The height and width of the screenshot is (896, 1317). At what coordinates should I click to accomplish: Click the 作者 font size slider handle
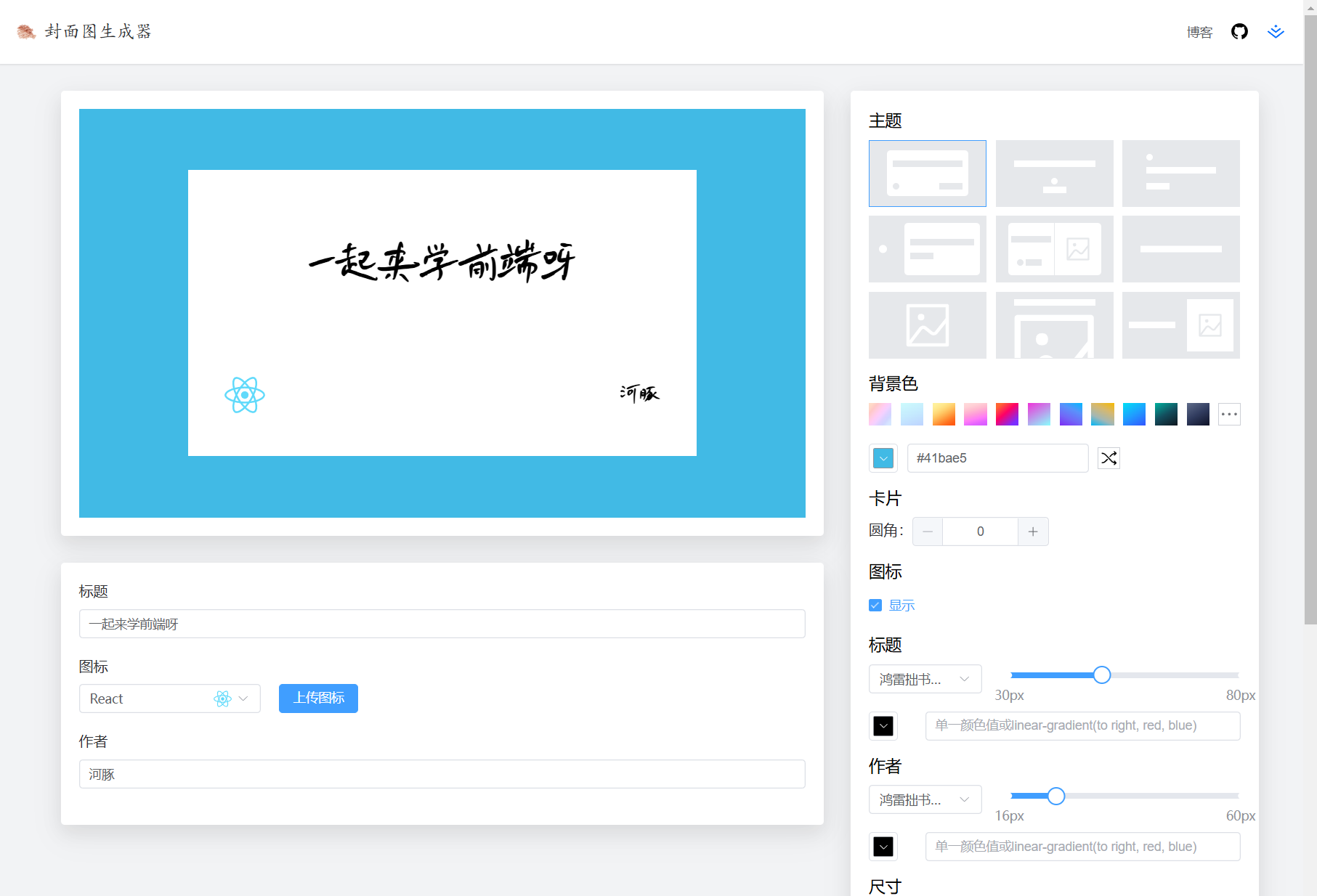[1056, 797]
